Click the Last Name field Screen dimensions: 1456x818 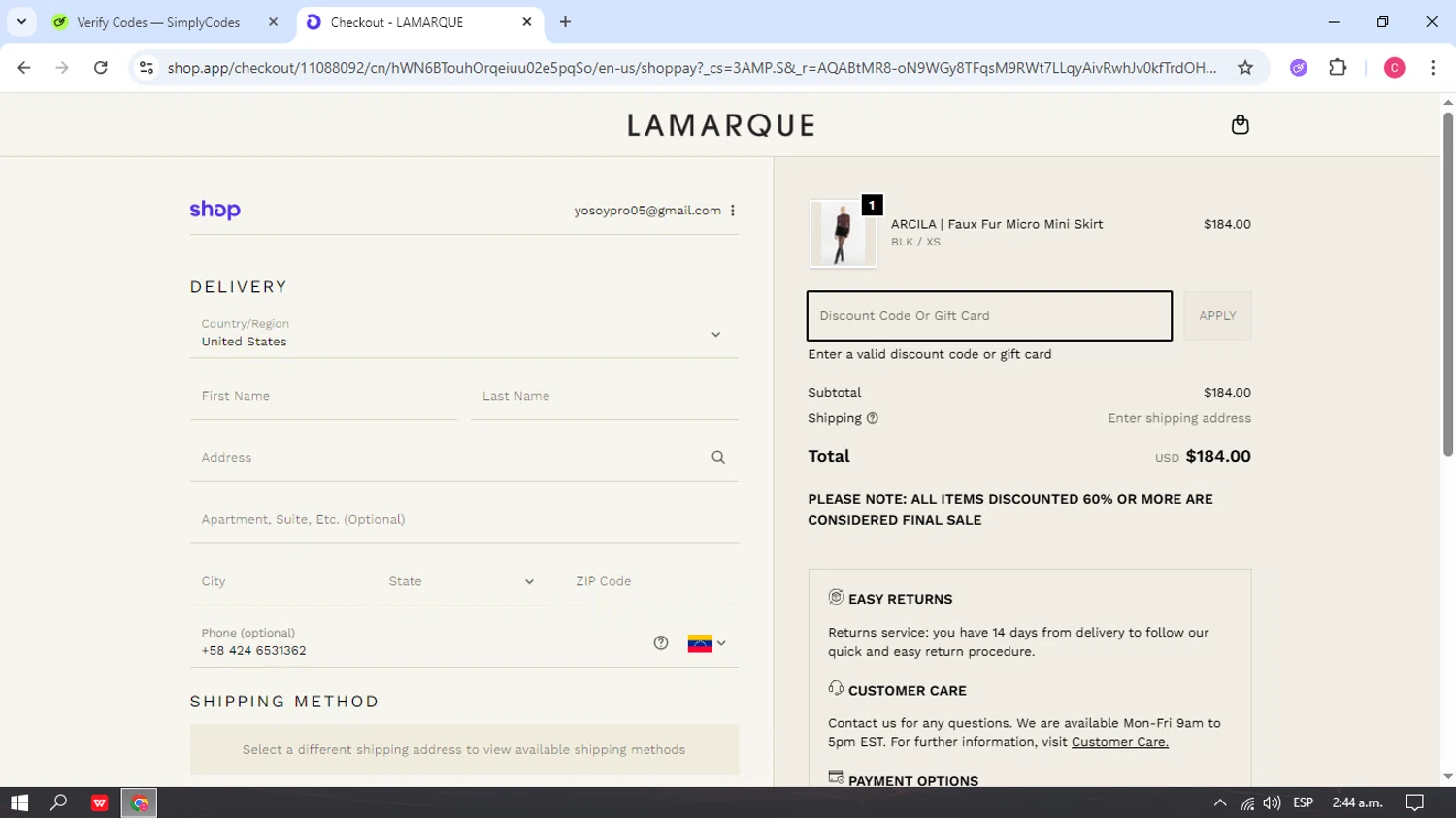(x=605, y=397)
